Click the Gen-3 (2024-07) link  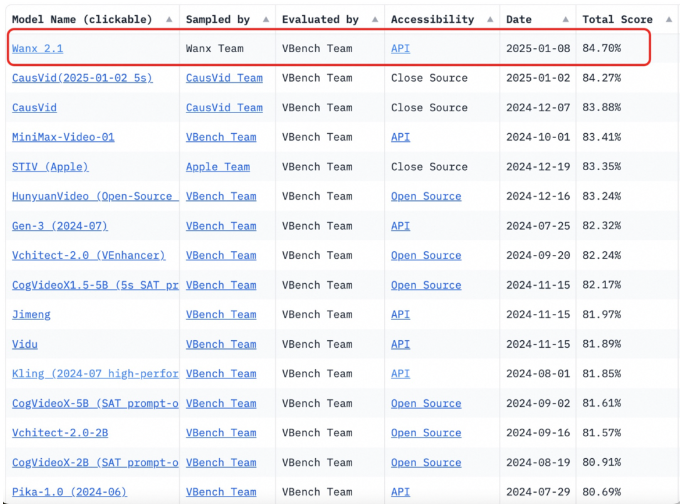point(59,226)
